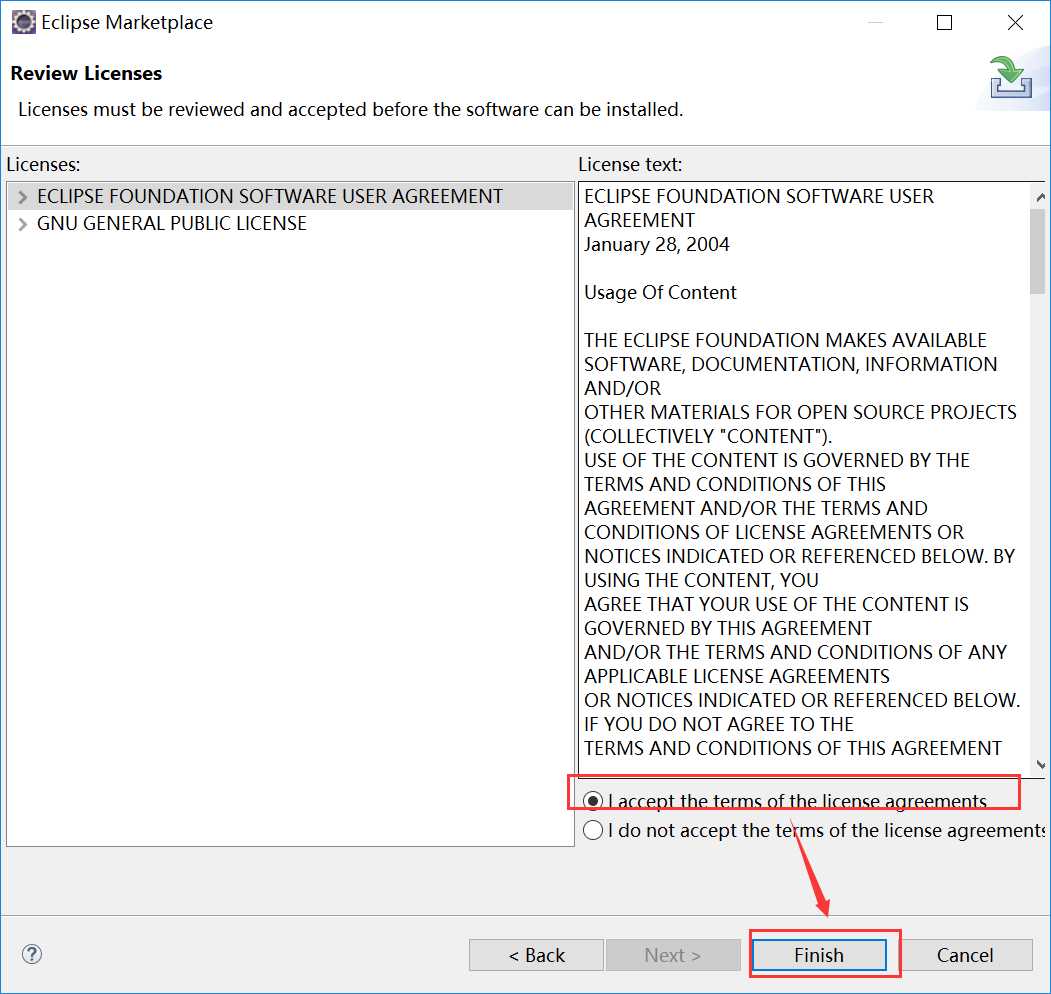Click the Eclipse Marketplace title bar icon
1051x994 pixels.
[23, 22]
